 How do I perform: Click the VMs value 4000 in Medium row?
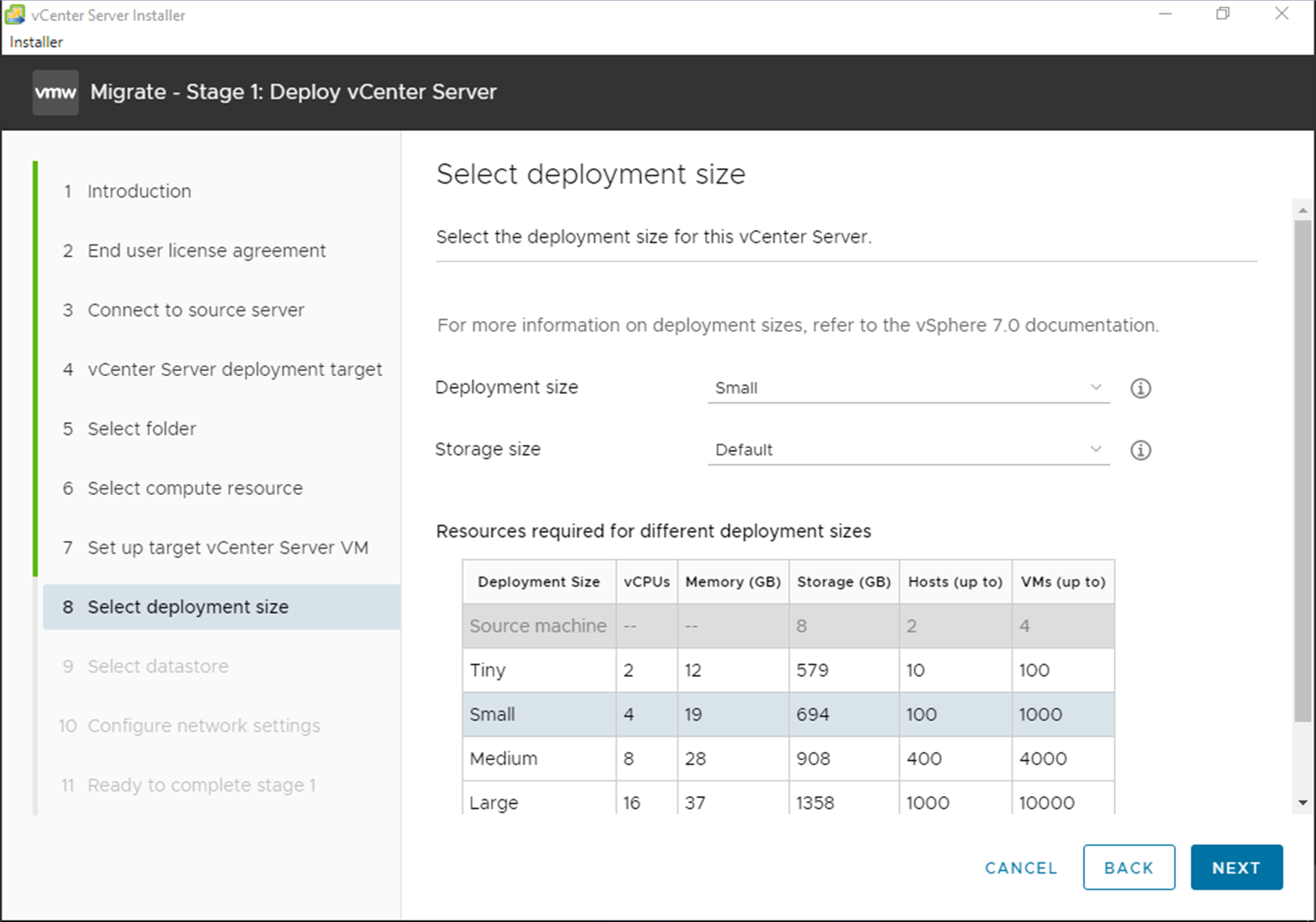tap(1043, 759)
